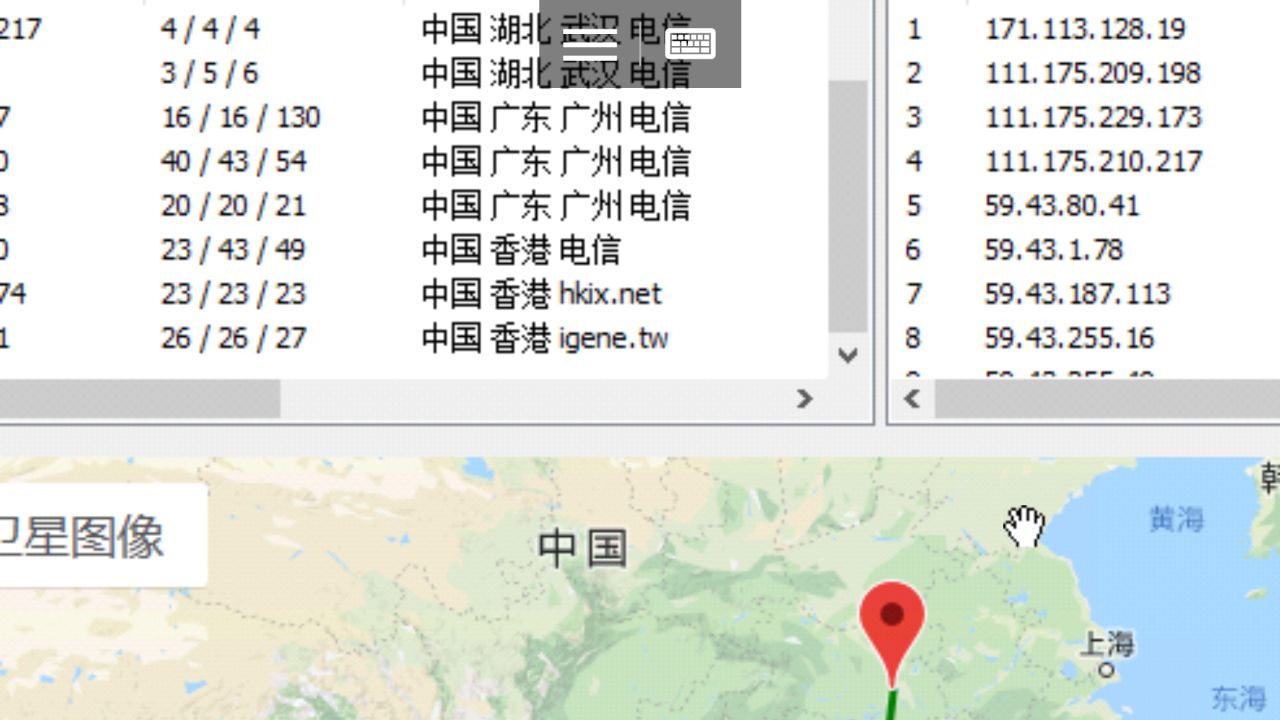Click the IP list horizontal scrollbar track
Viewport: 1280px width, 720px height.
(x=1100, y=399)
